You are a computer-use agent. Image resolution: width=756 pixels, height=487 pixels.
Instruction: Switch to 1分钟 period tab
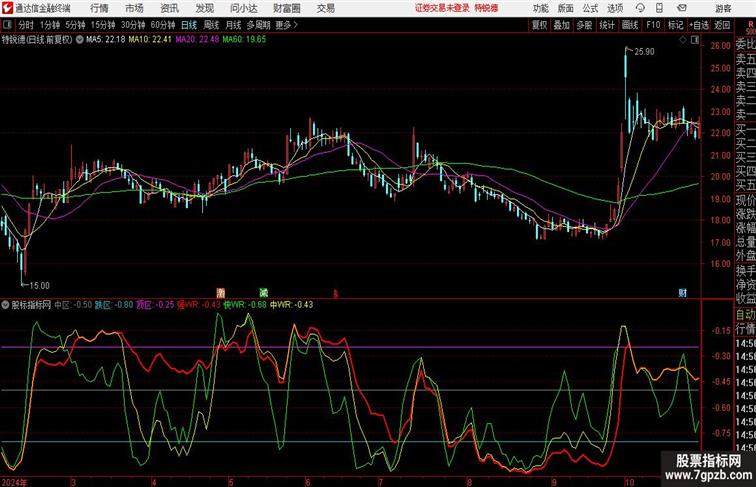pos(50,25)
